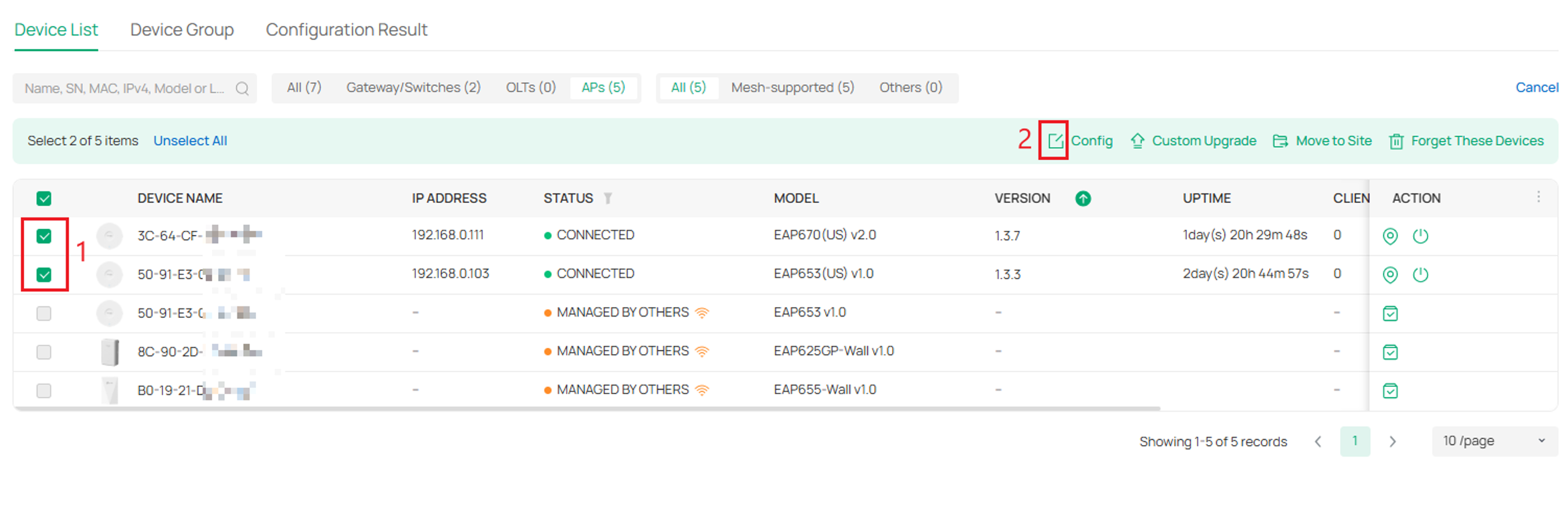
Task: Click the action icon for EAP655-Wall v1.0
Action: click(x=1390, y=391)
